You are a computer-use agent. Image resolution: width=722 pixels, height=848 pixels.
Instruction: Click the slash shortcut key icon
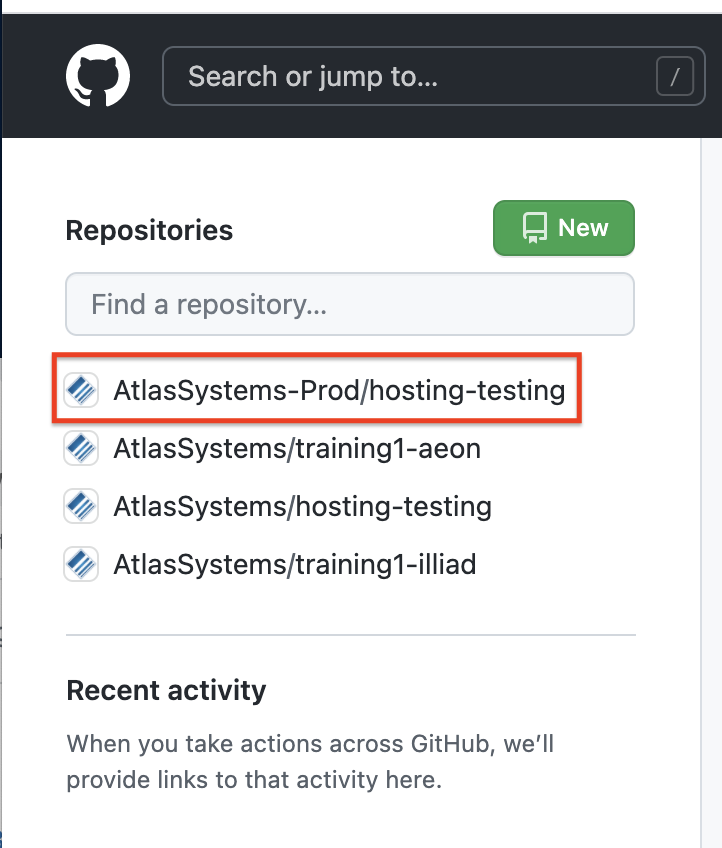[675, 76]
